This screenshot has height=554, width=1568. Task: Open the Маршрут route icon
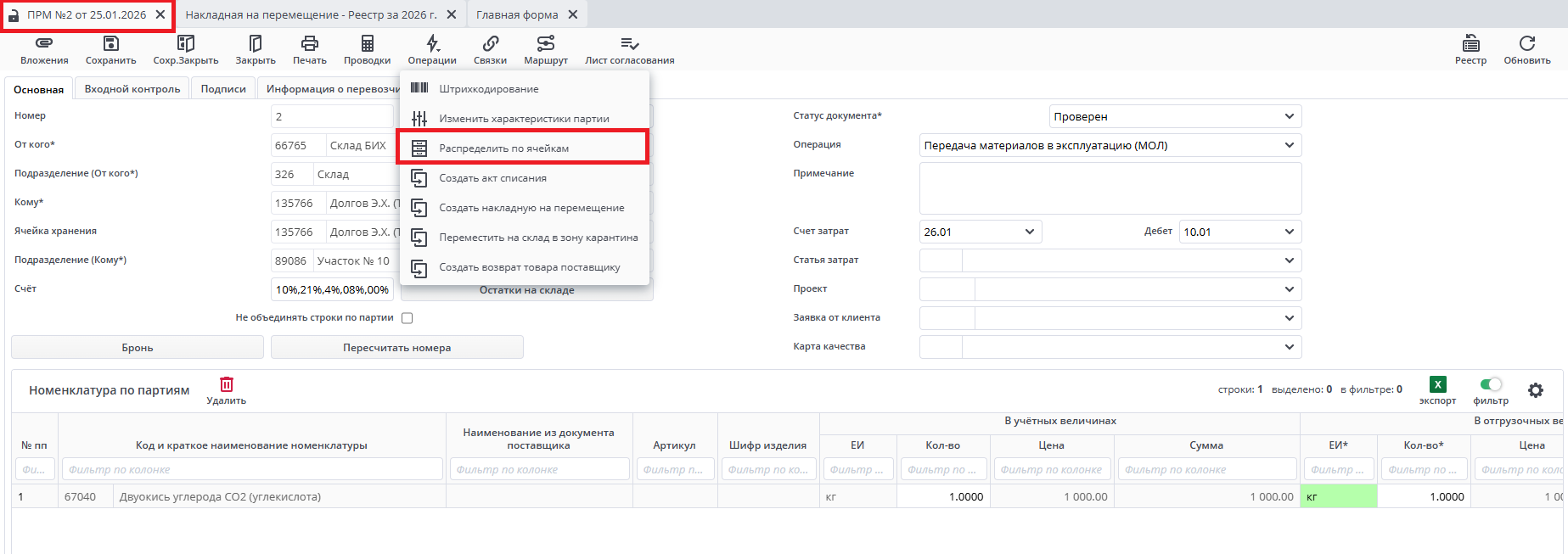tap(546, 43)
